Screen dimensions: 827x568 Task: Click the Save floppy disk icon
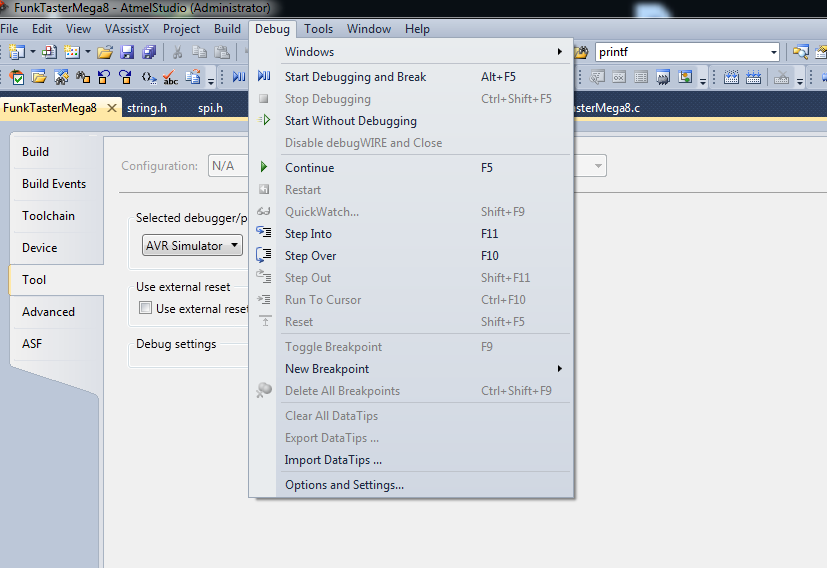(127, 52)
